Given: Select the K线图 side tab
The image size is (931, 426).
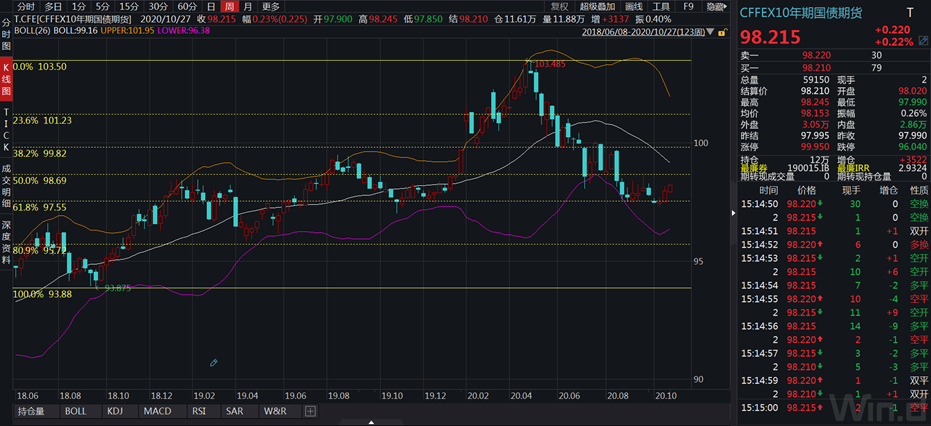Looking at the screenshot, I should [6, 78].
